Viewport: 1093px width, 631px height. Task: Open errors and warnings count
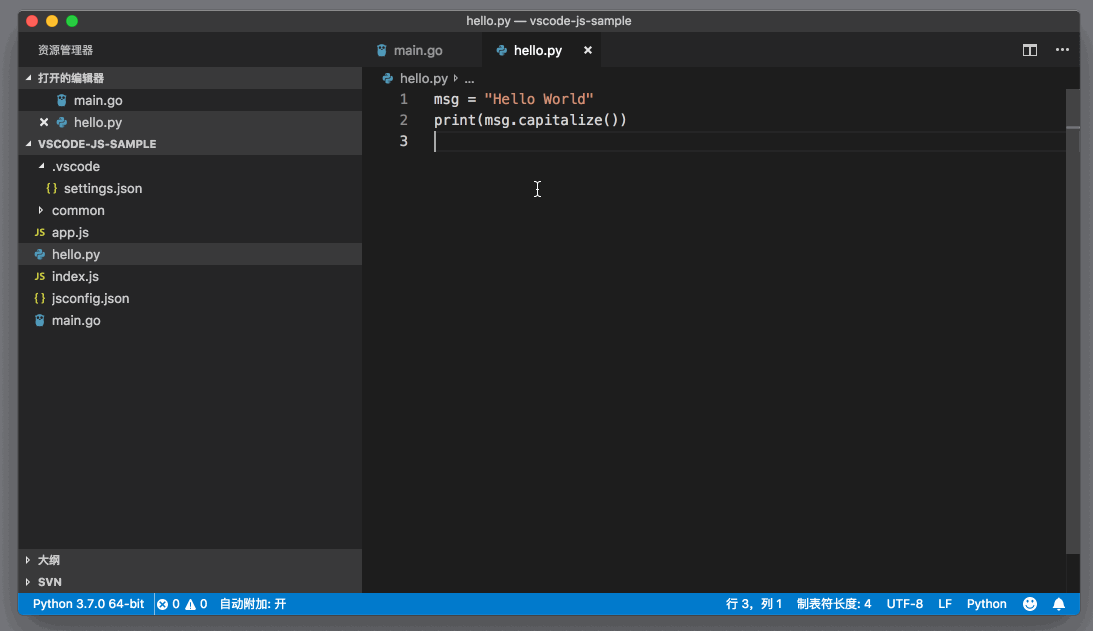pyautogui.click(x=182, y=604)
